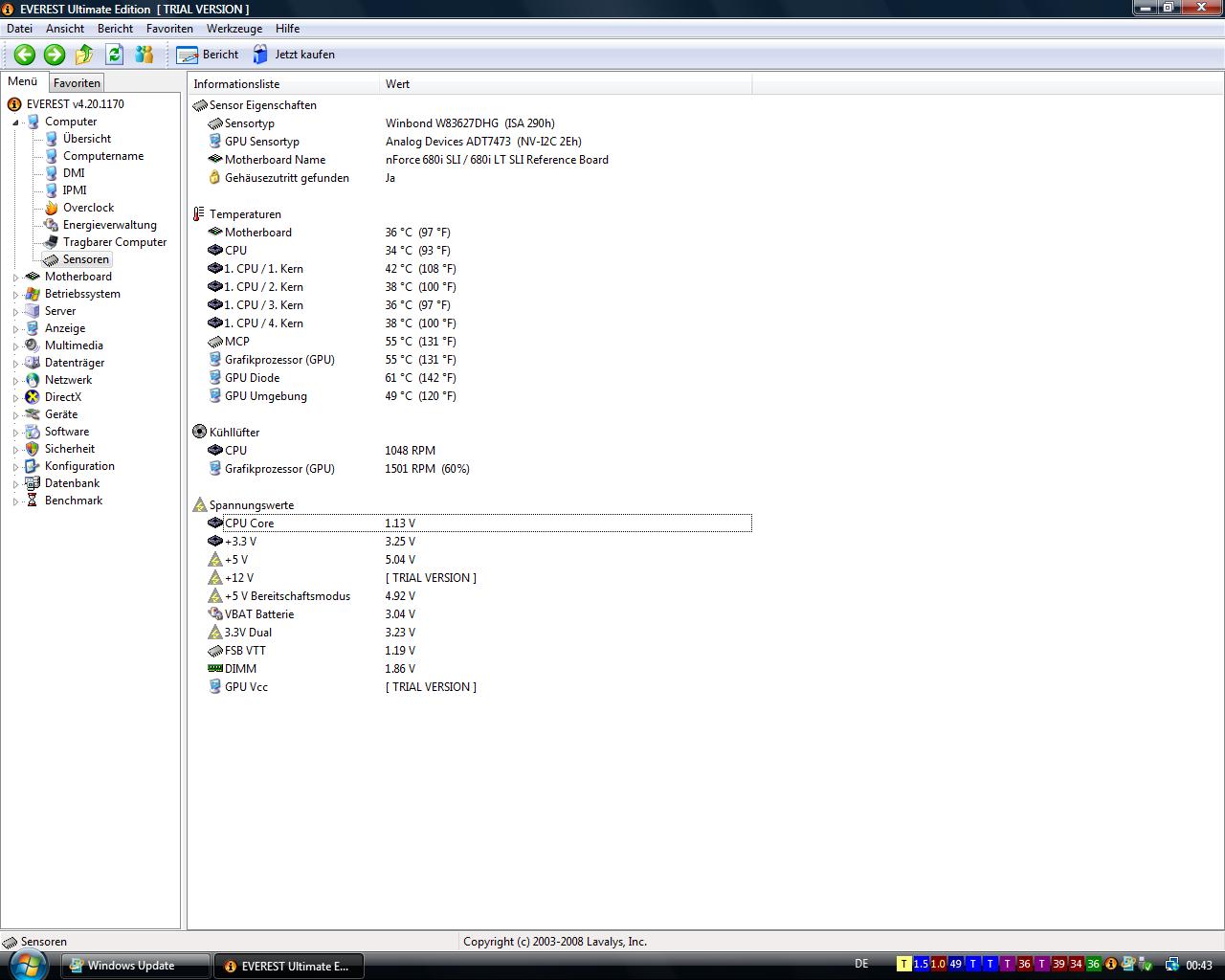Screen dimensions: 1225x980
Task: Open the Bericht menu in menu bar
Action: [115, 29]
